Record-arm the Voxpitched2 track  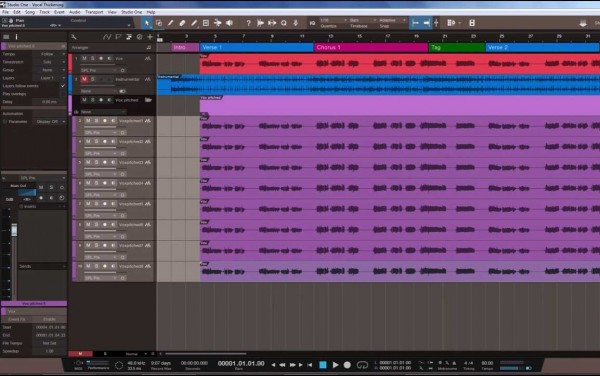[105, 142]
